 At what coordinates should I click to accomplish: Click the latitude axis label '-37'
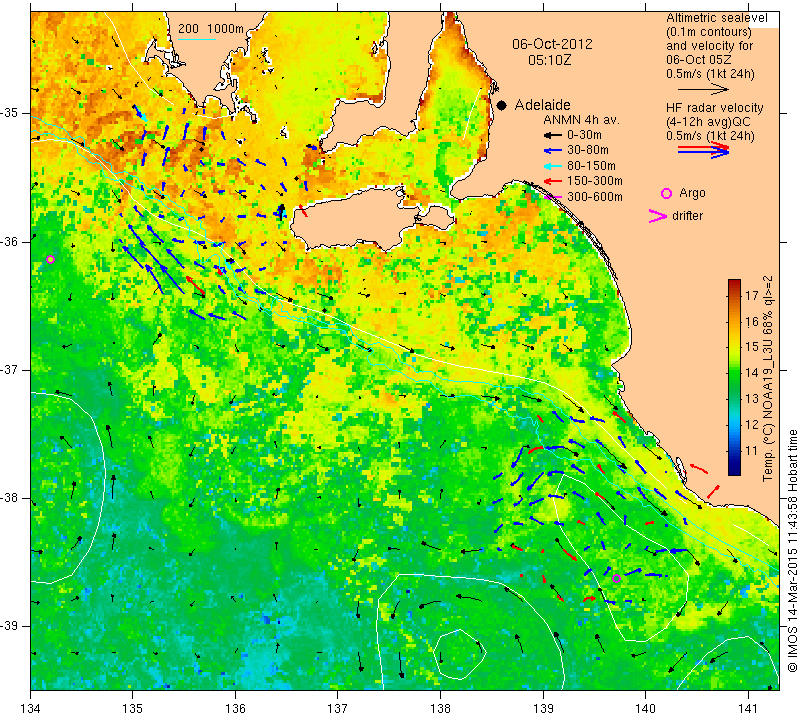(x=11, y=369)
